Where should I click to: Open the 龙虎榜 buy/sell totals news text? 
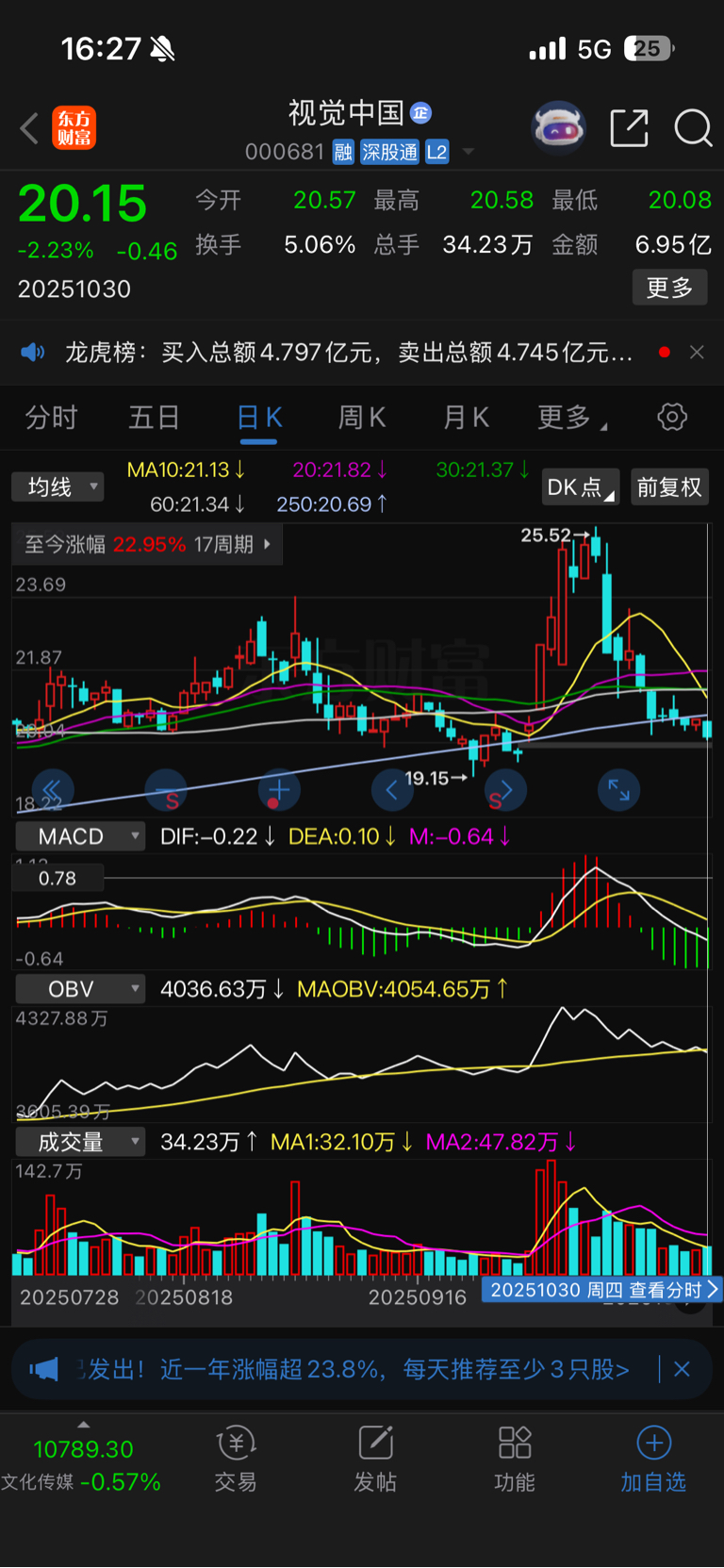coord(349,353)
